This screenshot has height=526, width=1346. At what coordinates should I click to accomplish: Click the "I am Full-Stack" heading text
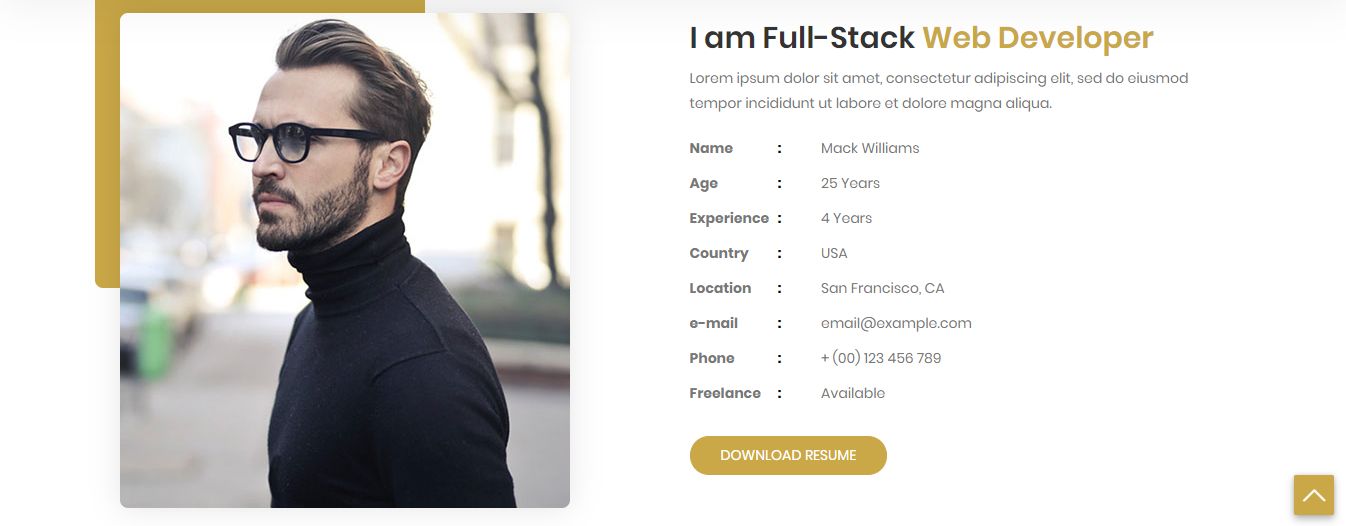pos(802,38)
